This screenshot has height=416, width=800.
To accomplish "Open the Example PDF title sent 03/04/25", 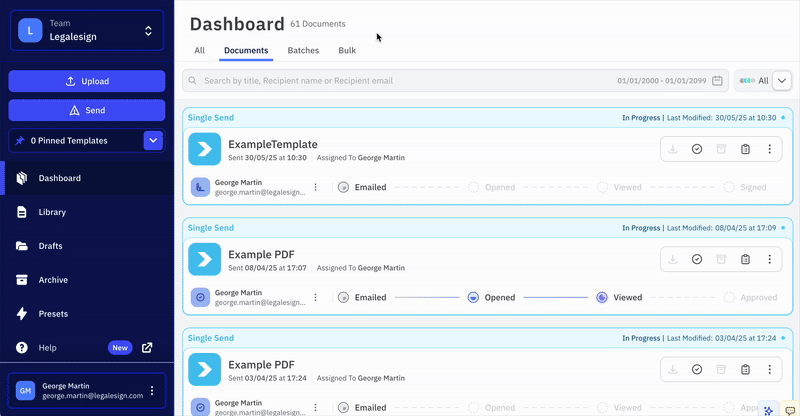I will click(x=261, y=365).
